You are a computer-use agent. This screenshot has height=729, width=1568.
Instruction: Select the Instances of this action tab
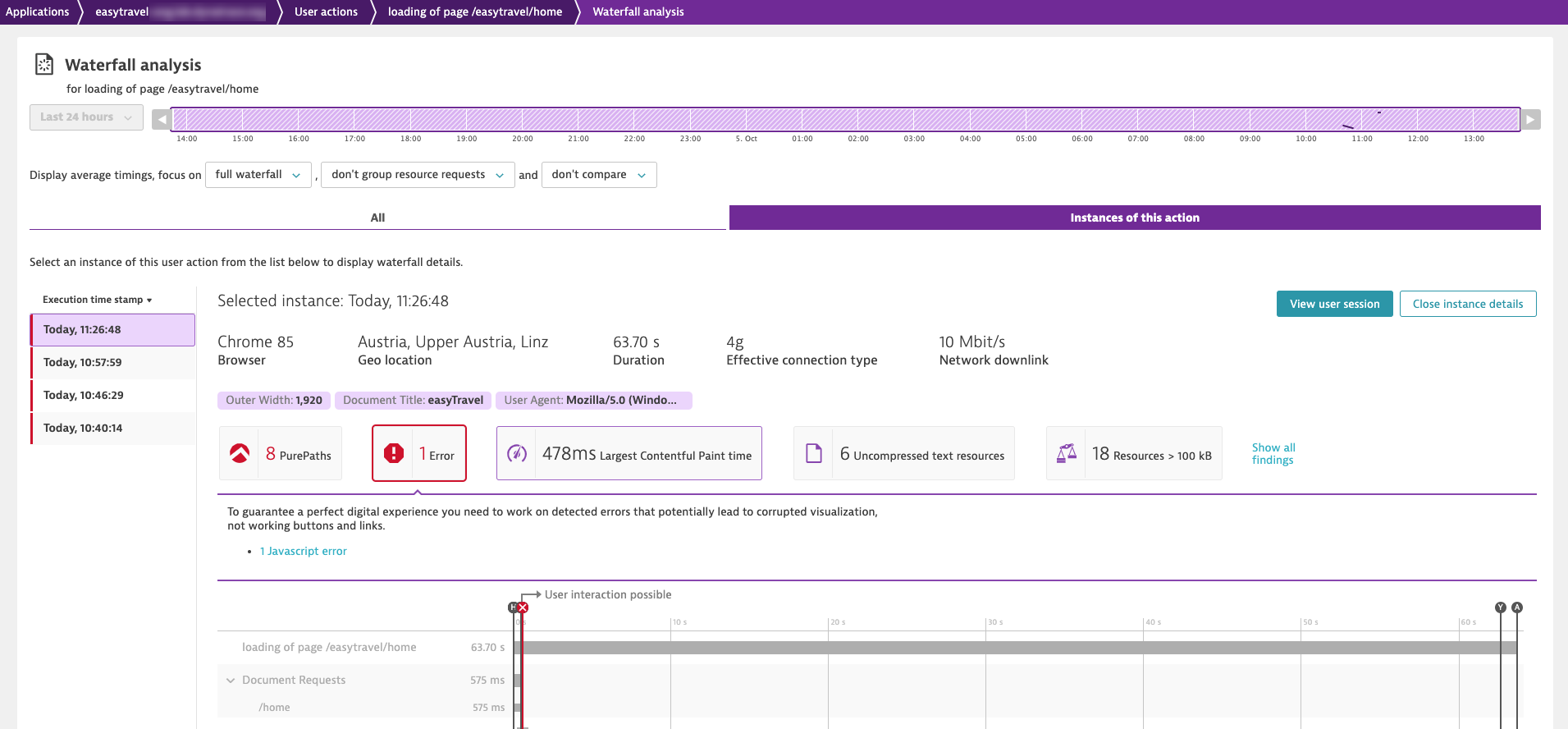coord(1135,218)
